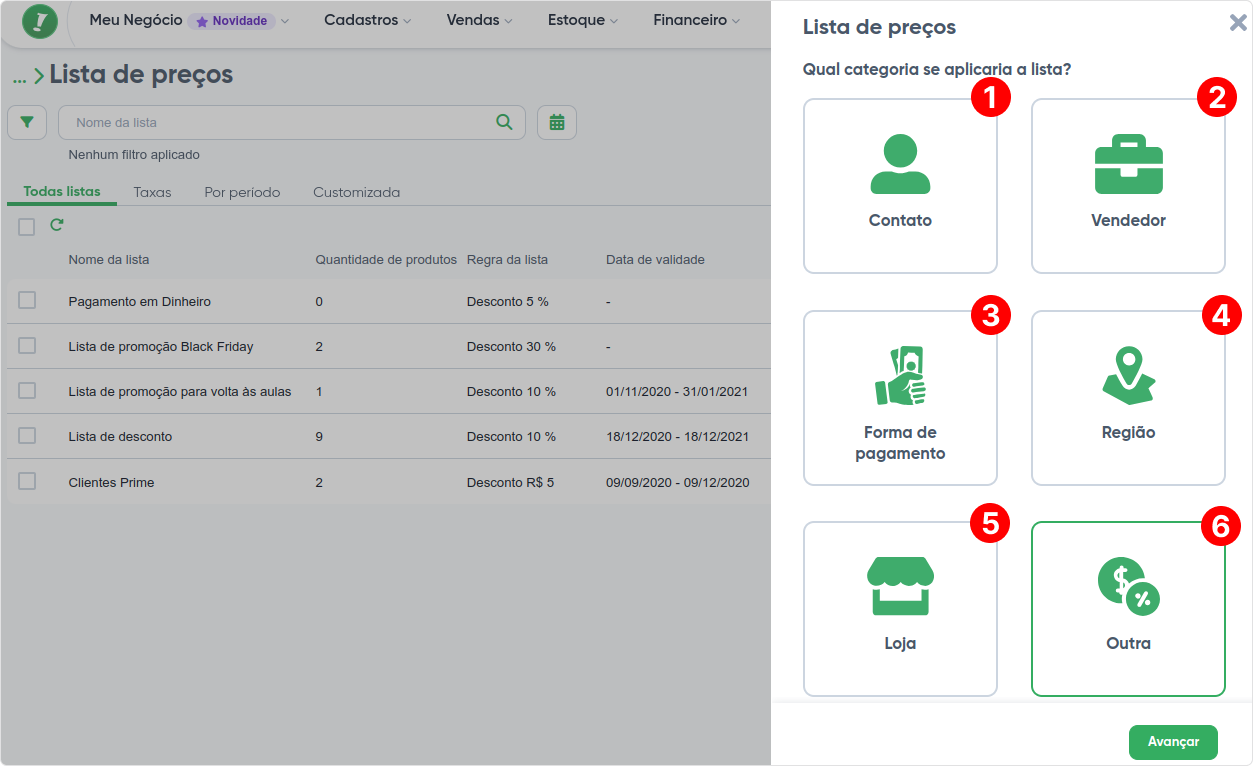Image resolution: width=1253 pixels, height=766 pixels.
Task: Expand the Cadastros menu
Action: (368, 20)
